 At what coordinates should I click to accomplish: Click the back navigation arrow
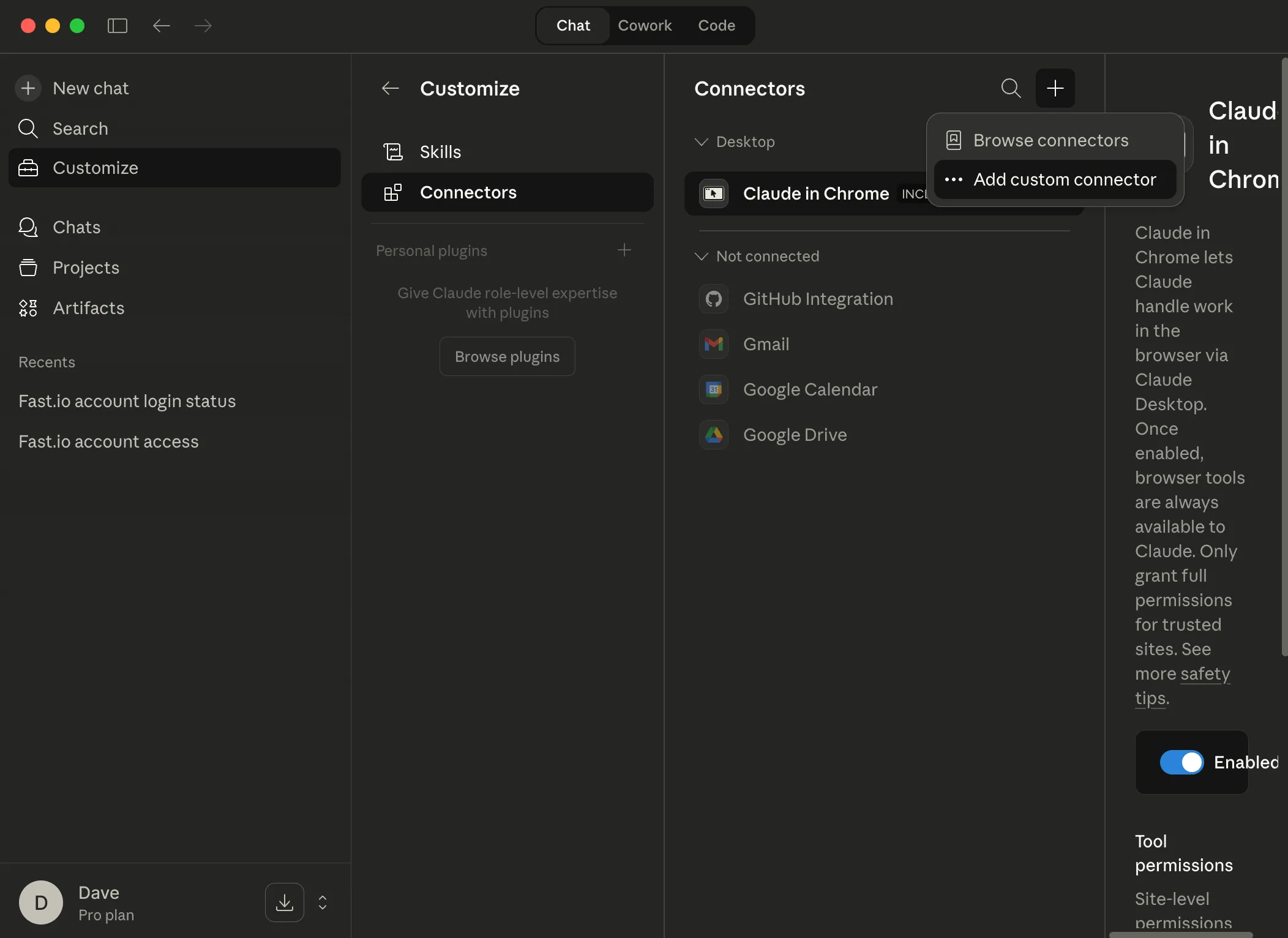pos(161,26)
